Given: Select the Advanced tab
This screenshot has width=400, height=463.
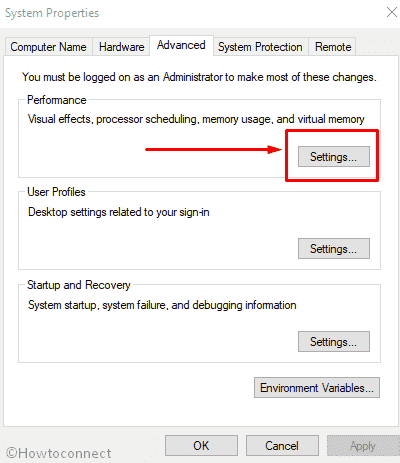Looking at the screenshot, I should coord(181,45).
